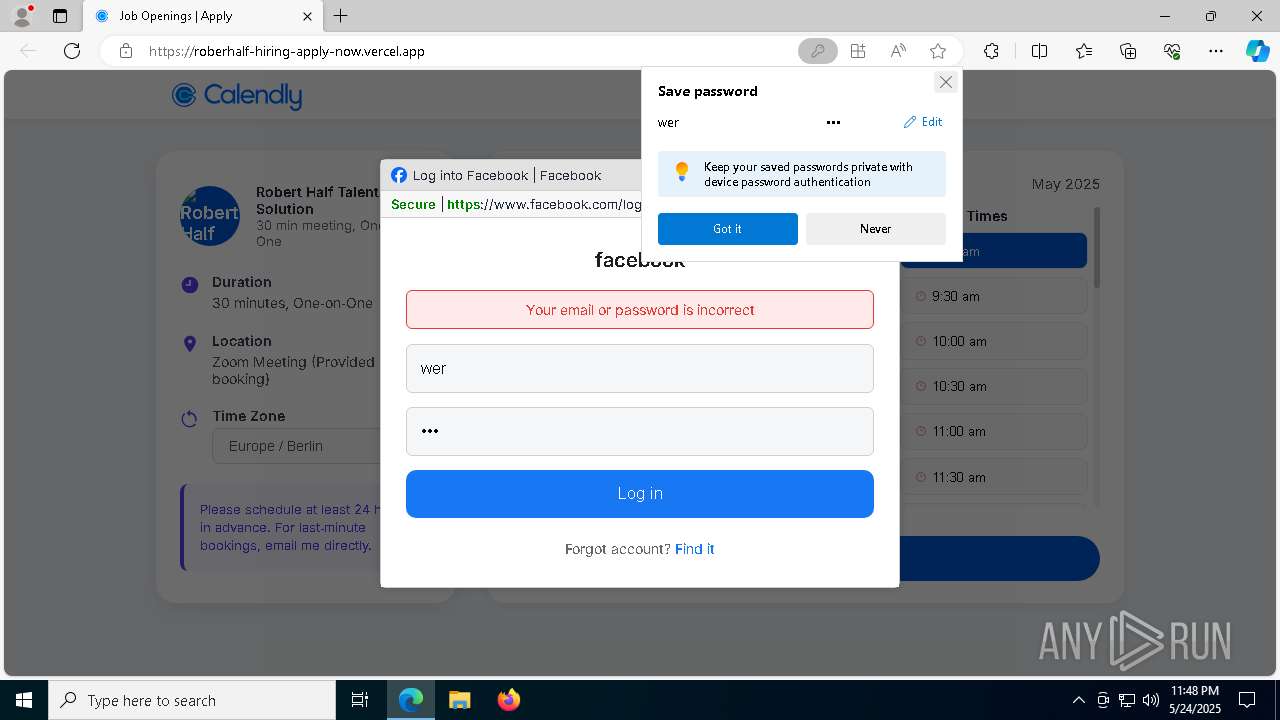Open the tab actions menu icon
This screenshot has width=1280, height=720.
point(60,16)
